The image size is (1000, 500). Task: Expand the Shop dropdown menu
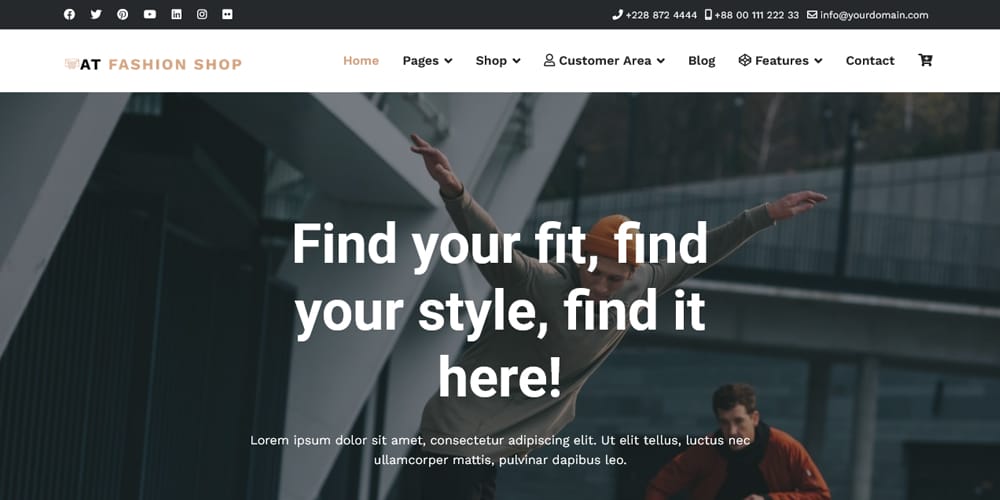click(498, 61)
